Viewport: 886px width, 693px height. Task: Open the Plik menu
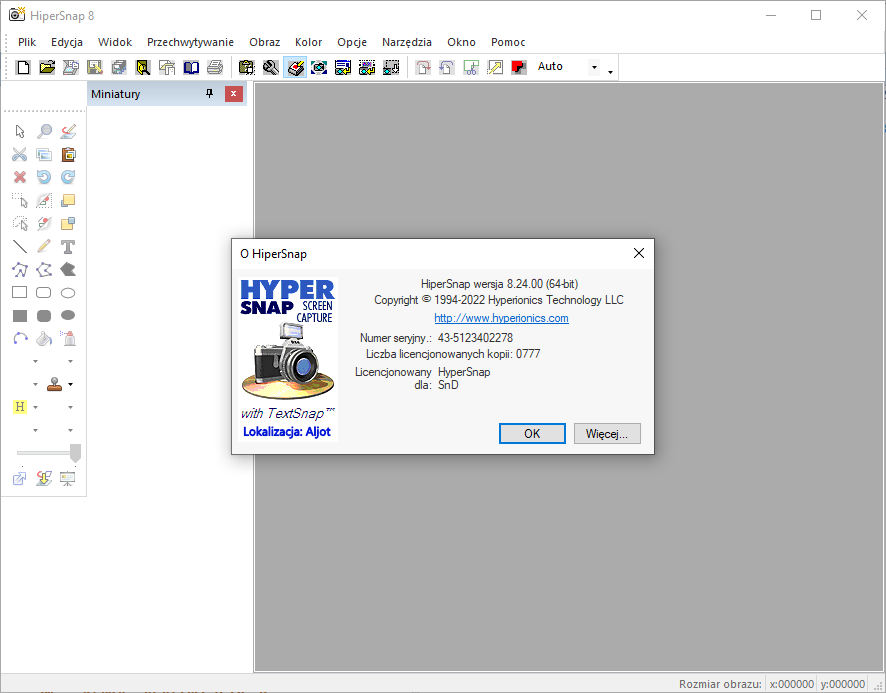tap(27, 42)
